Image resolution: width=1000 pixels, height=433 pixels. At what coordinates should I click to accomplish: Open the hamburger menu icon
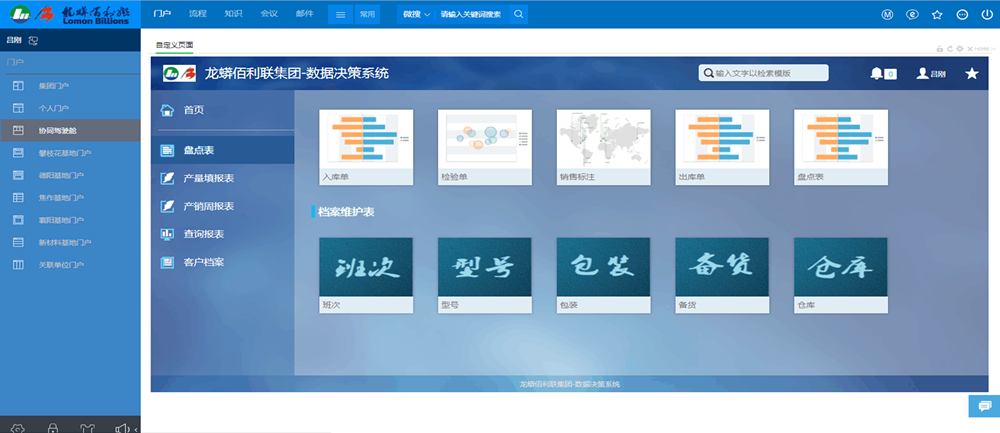tap(341, 14)
